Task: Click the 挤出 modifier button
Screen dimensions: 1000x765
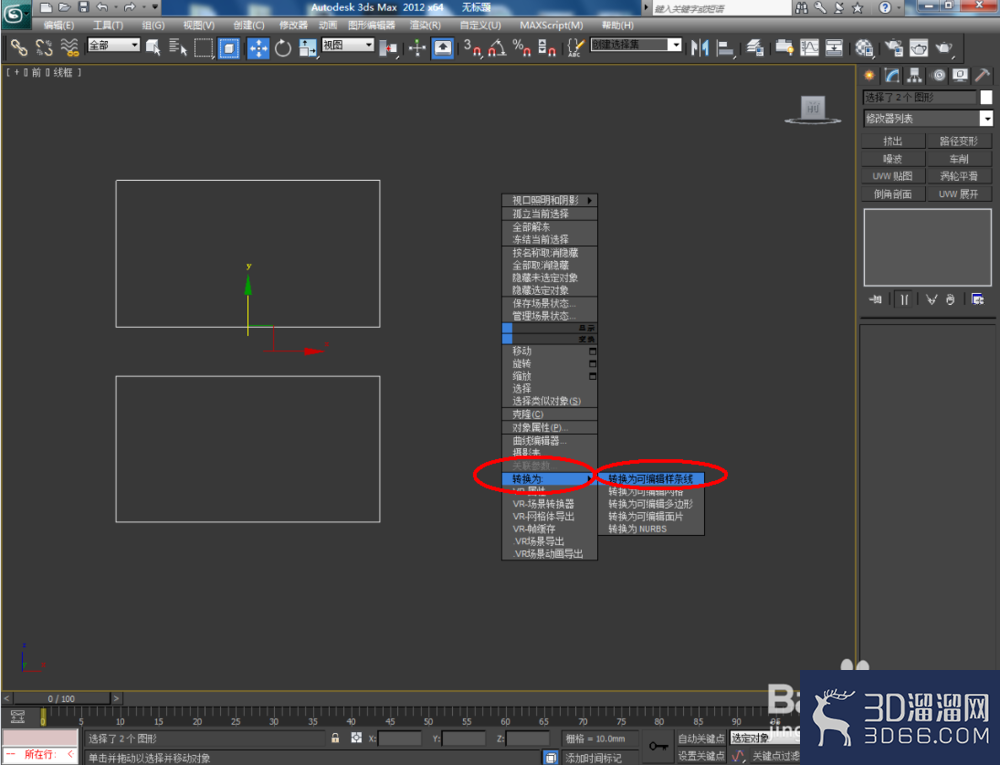Action: pyautogui.click(x=893, y=141)
